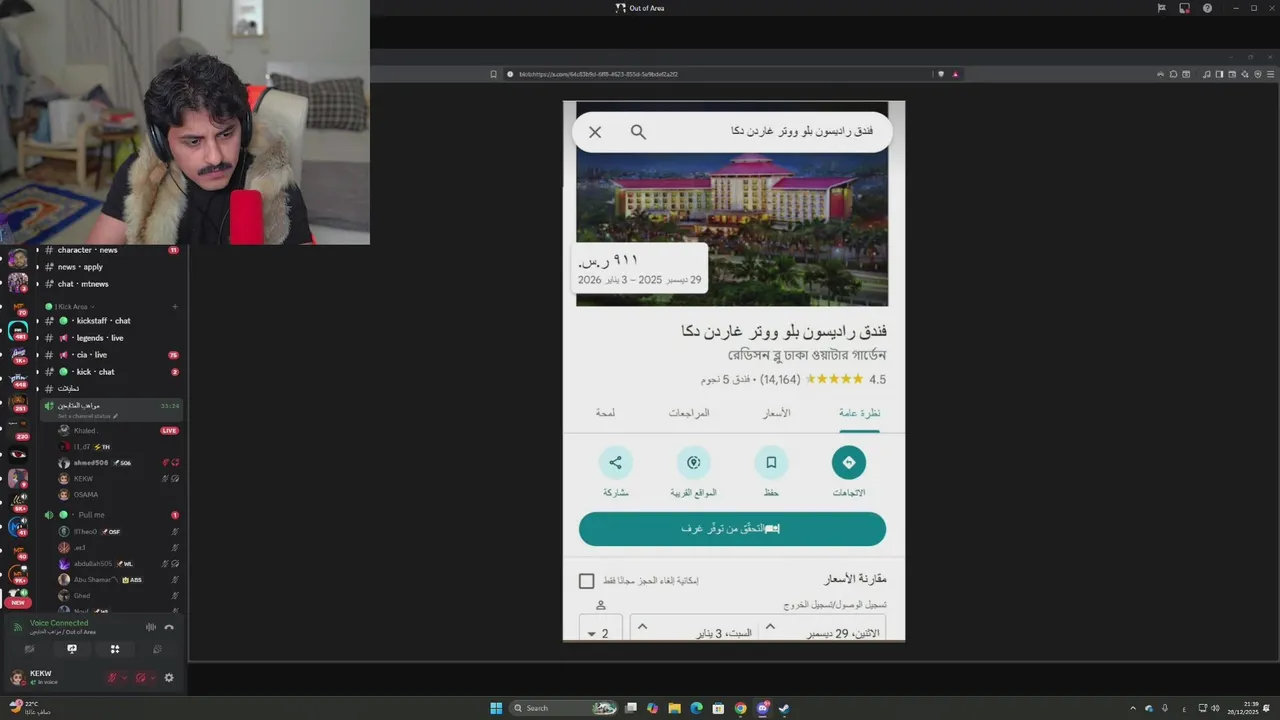Click the arrow beside Saturday 3 January date

(x=642, y=627)
